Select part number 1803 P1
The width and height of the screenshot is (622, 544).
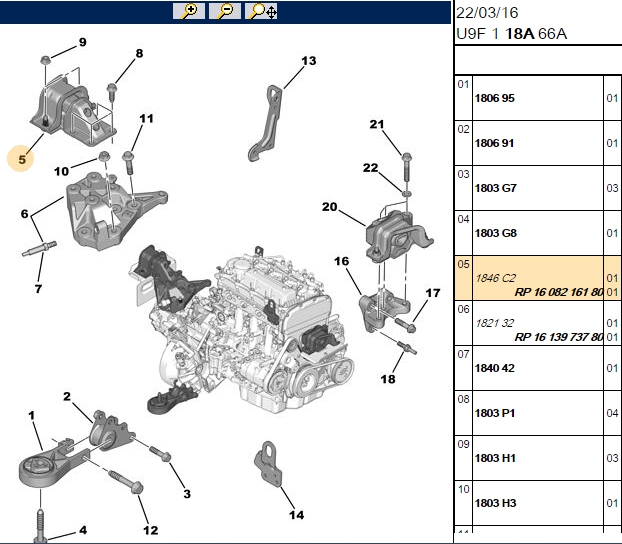pos(495,413)
